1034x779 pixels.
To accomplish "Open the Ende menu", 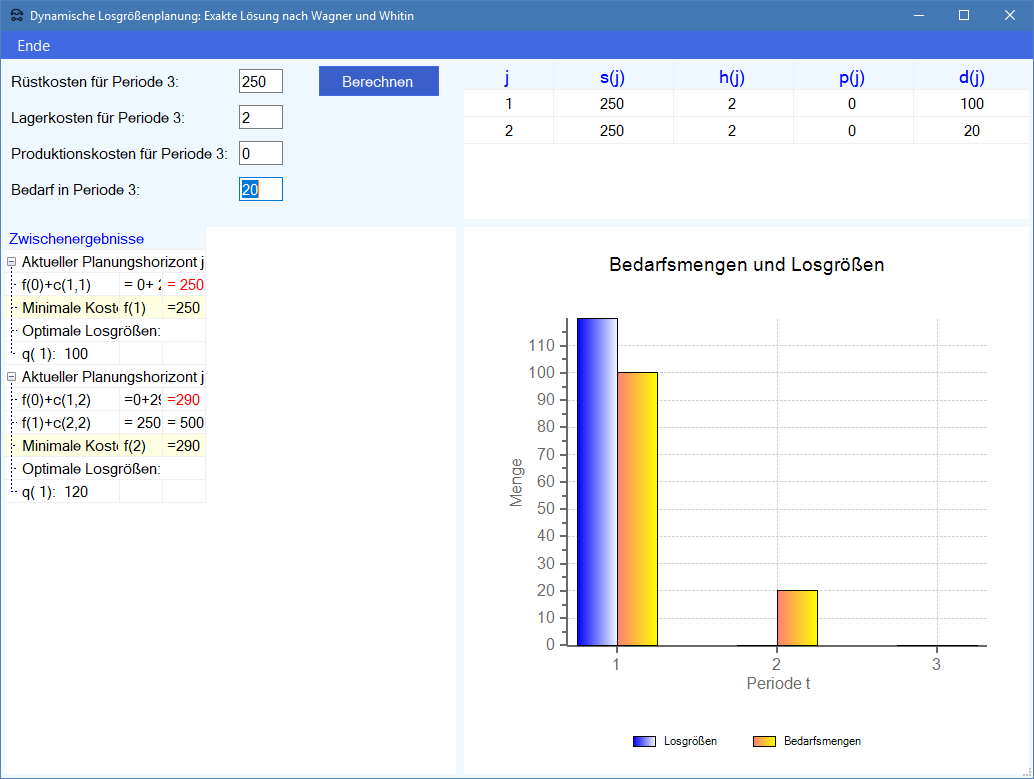I will coord(34,46).
